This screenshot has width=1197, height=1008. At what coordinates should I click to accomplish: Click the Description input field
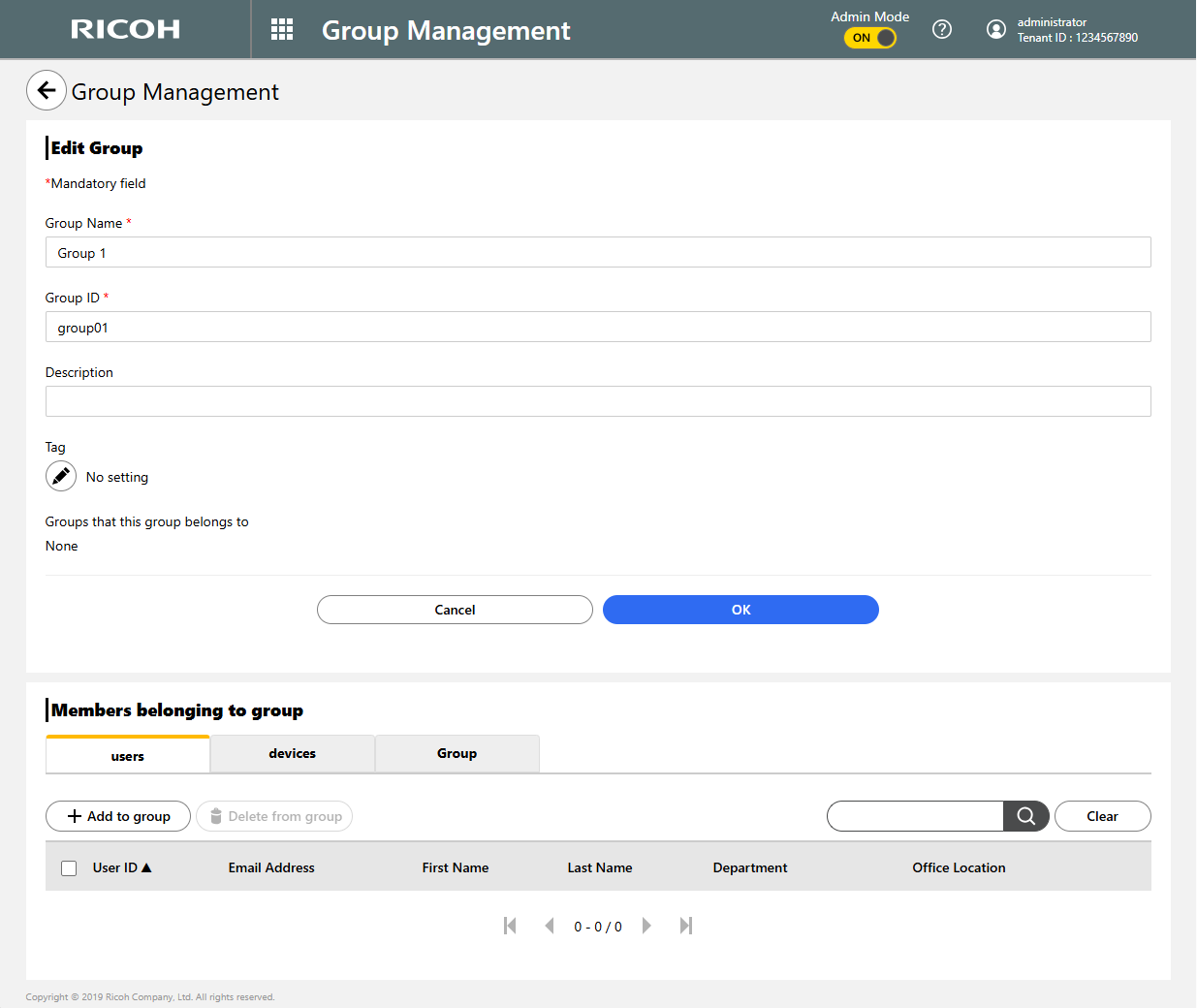click(597, 400)
